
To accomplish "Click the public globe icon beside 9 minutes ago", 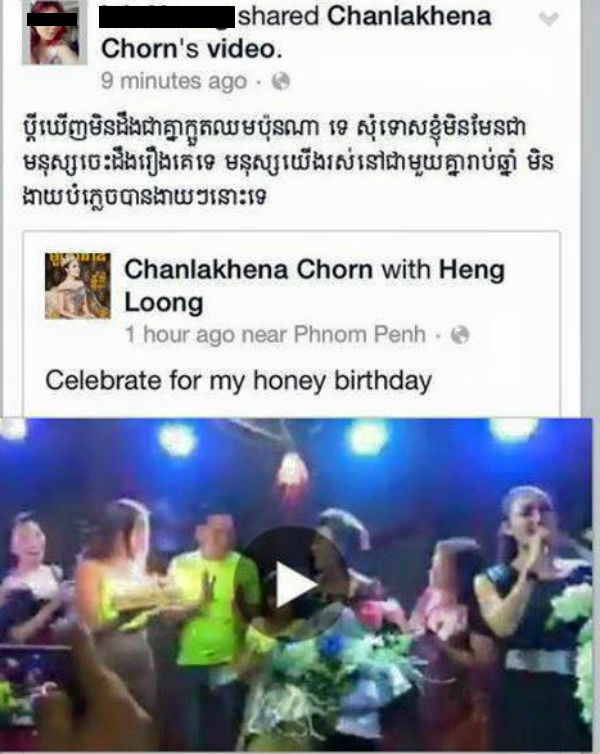I will point(281,81).
